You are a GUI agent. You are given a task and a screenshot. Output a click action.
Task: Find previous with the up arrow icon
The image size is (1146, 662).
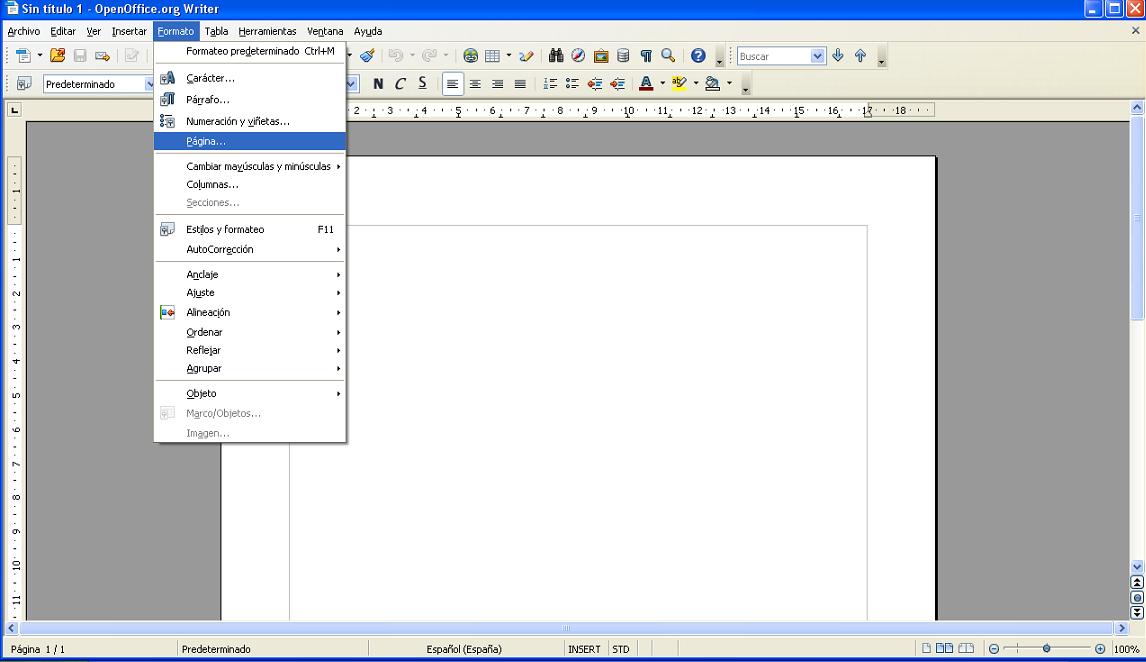860,56
